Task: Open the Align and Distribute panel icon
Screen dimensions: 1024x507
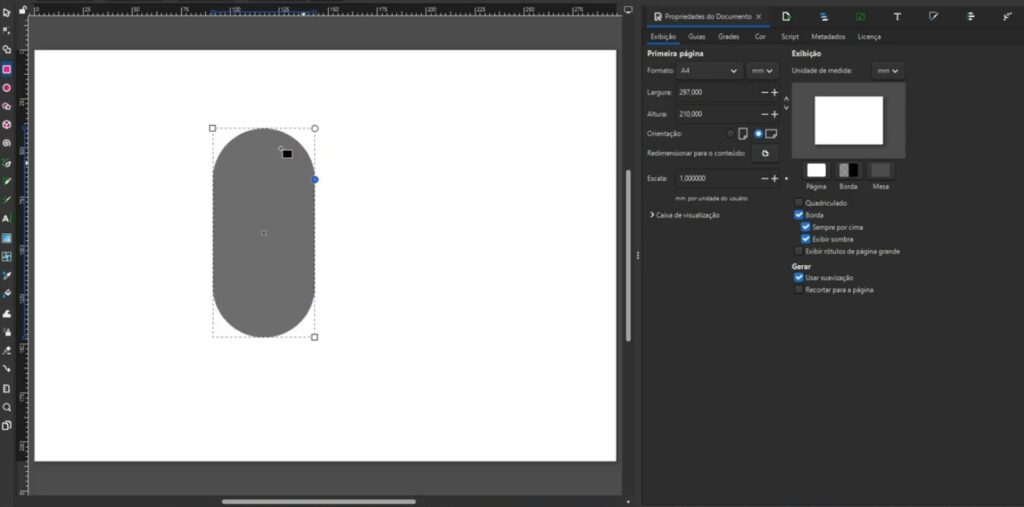Action: coord(970,16)
